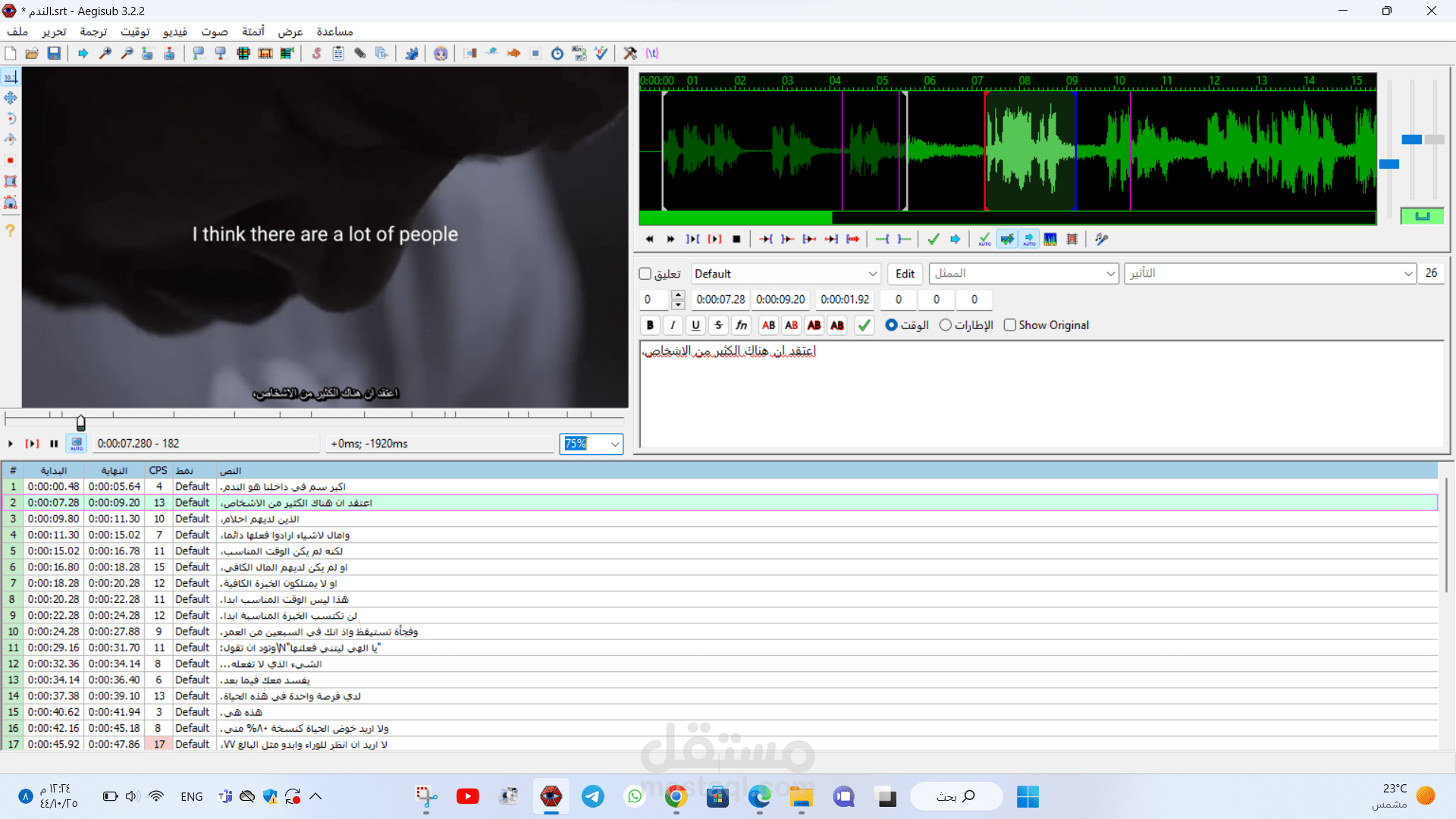This screenshot has width=1456, height=819.
Task: Check the Show Original checkbox
Action: [1010, 325]
